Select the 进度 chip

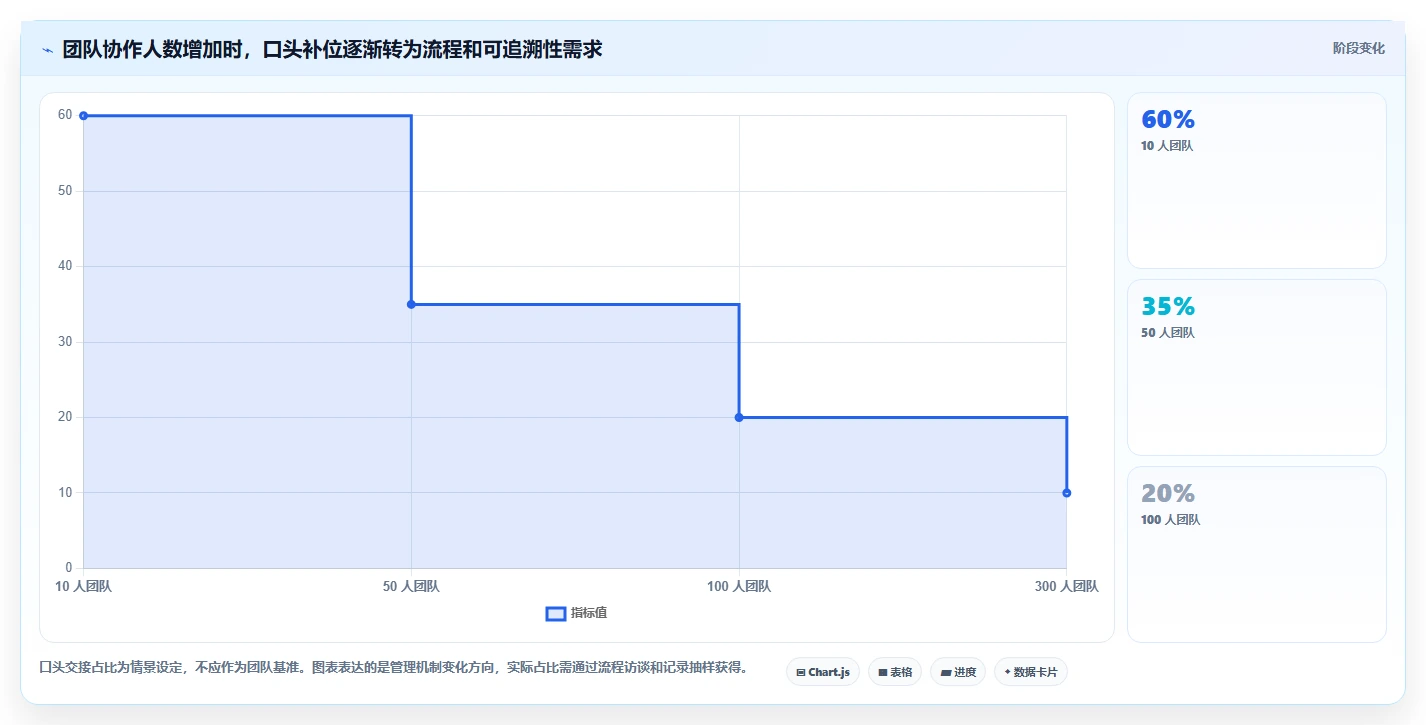point(958,672)
